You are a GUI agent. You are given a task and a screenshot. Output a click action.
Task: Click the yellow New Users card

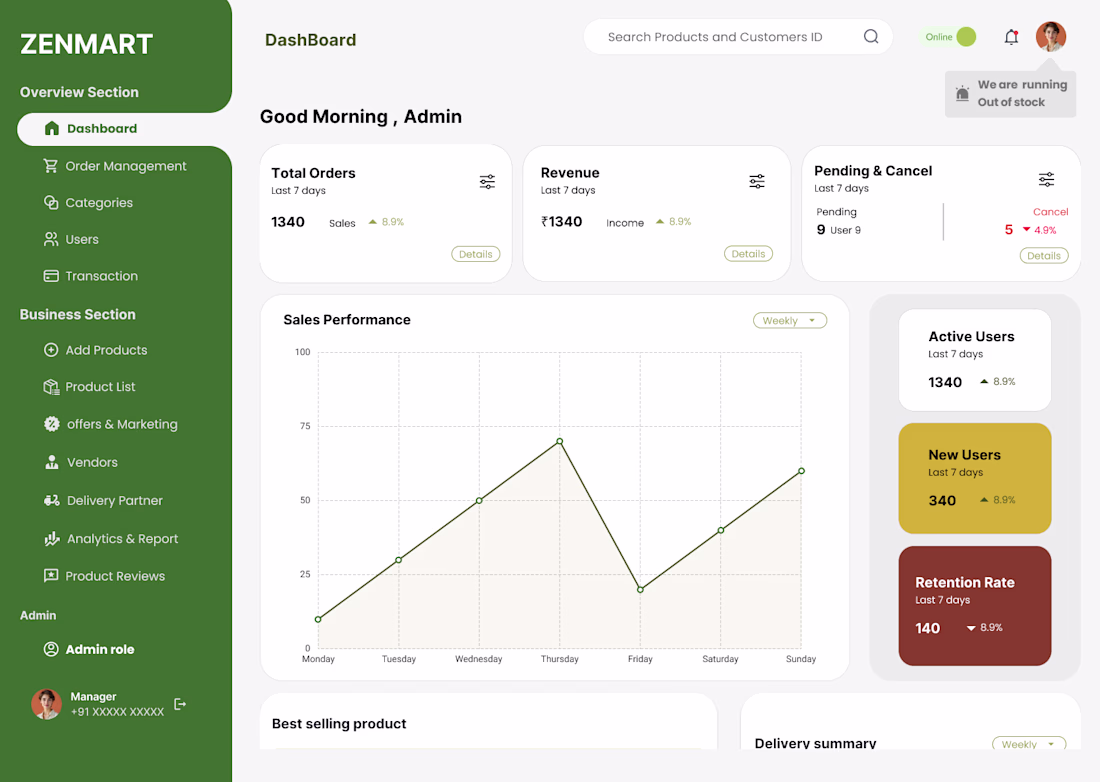pyautogui.click(x=974, y=478)
